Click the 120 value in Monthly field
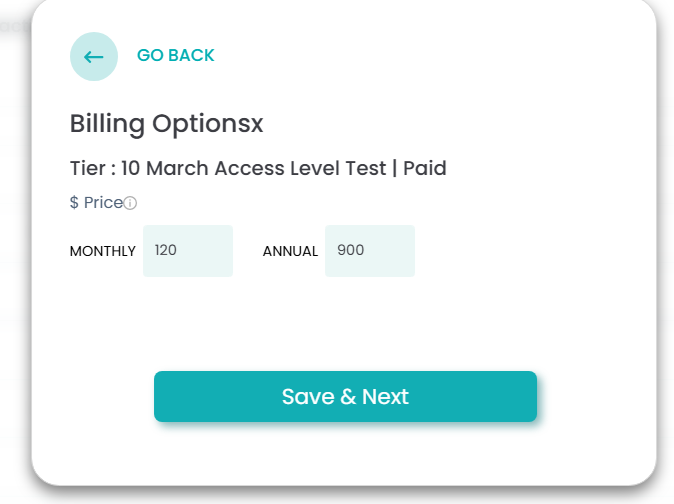This screenshot has height=504, width=674. click(x=166, y=251)
